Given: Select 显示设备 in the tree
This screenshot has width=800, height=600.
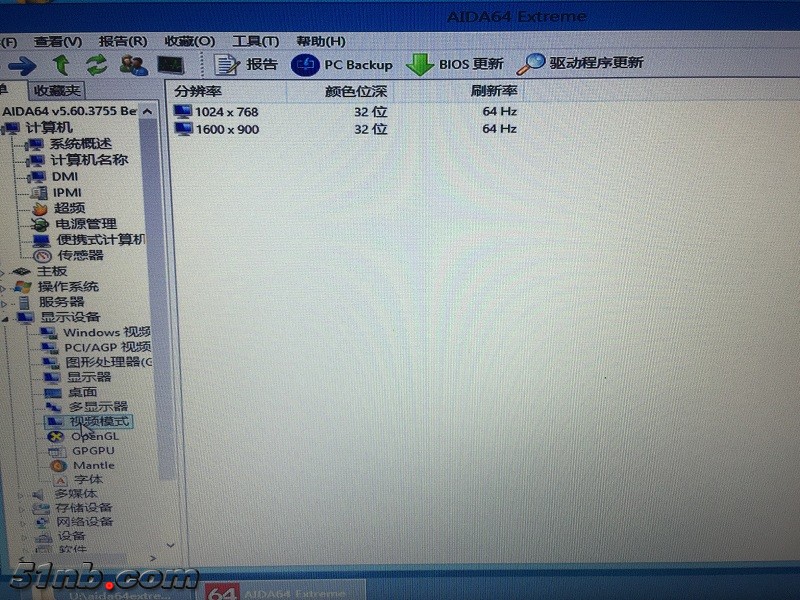Looking at the screenshot, I should [x=70, y=317].
